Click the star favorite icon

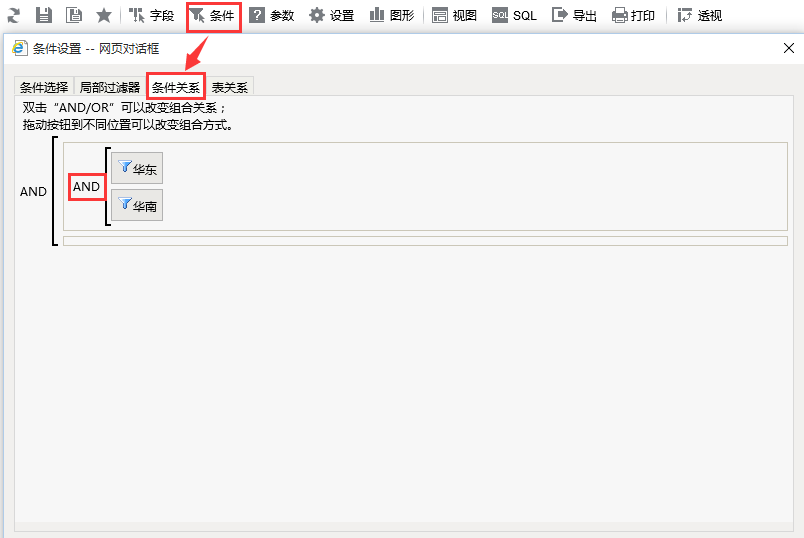[104, 15]
